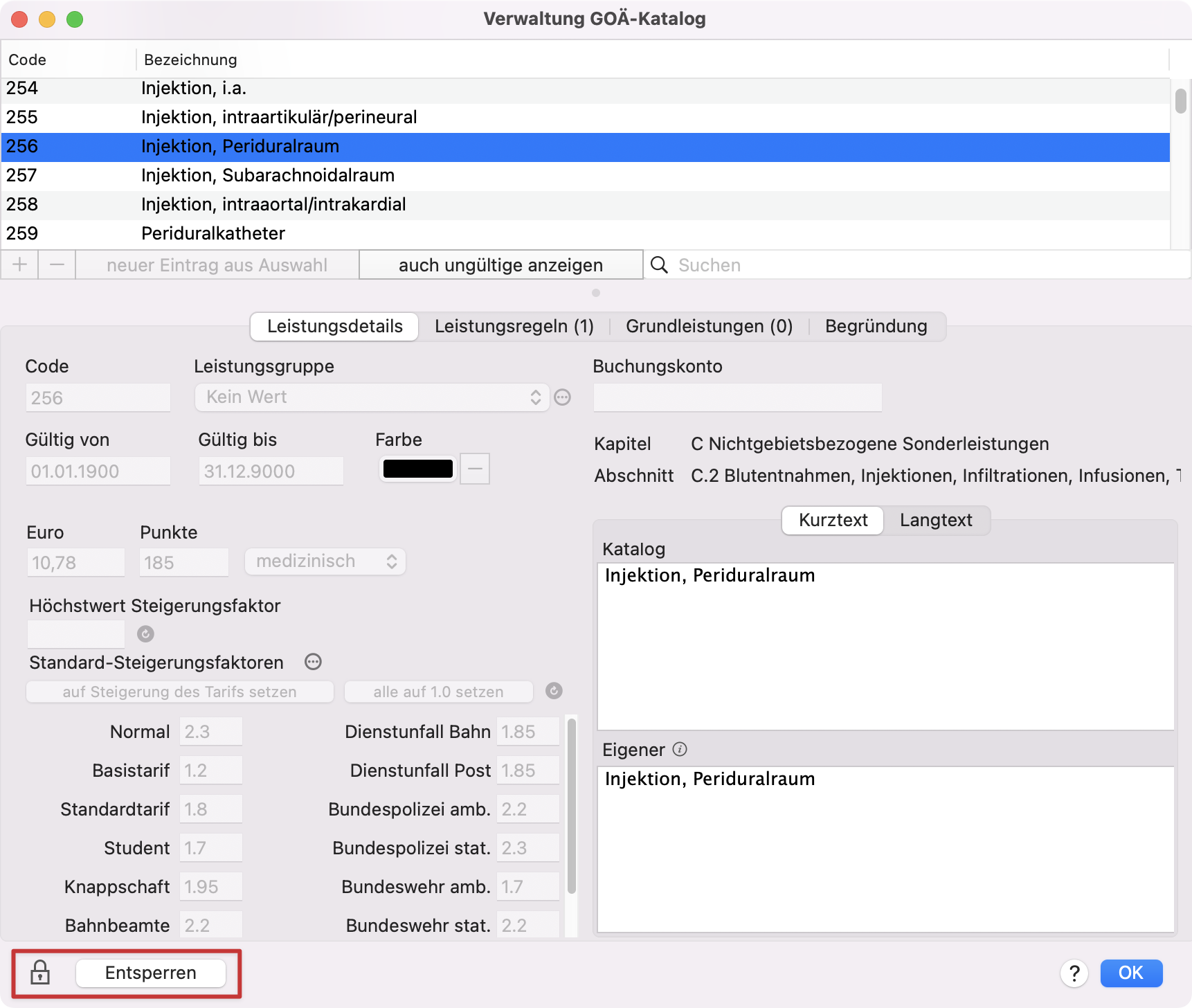The image size is (1192, 1008).
Task: Show the info icon next to Eigener
Action: pos(680,749)
